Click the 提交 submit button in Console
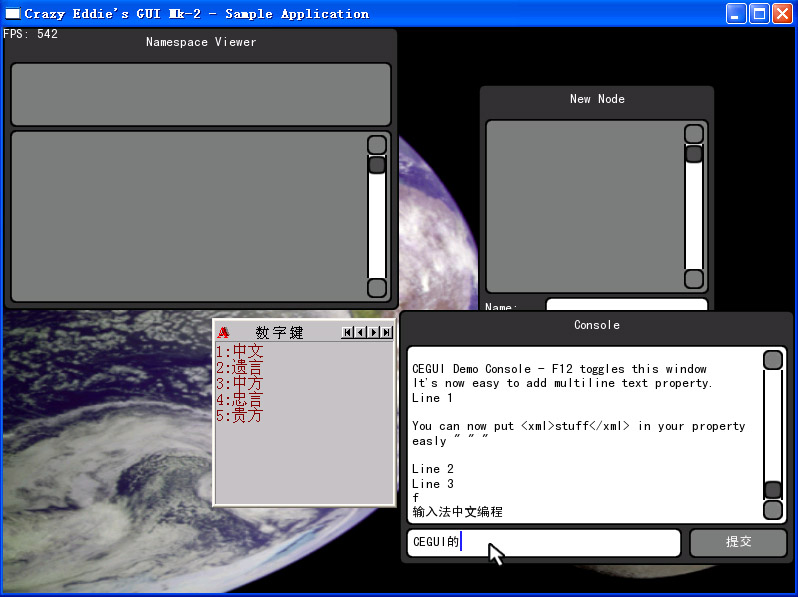Image resolution: width=798 pixels, height=597 pixels. click(x=738, y=543)
